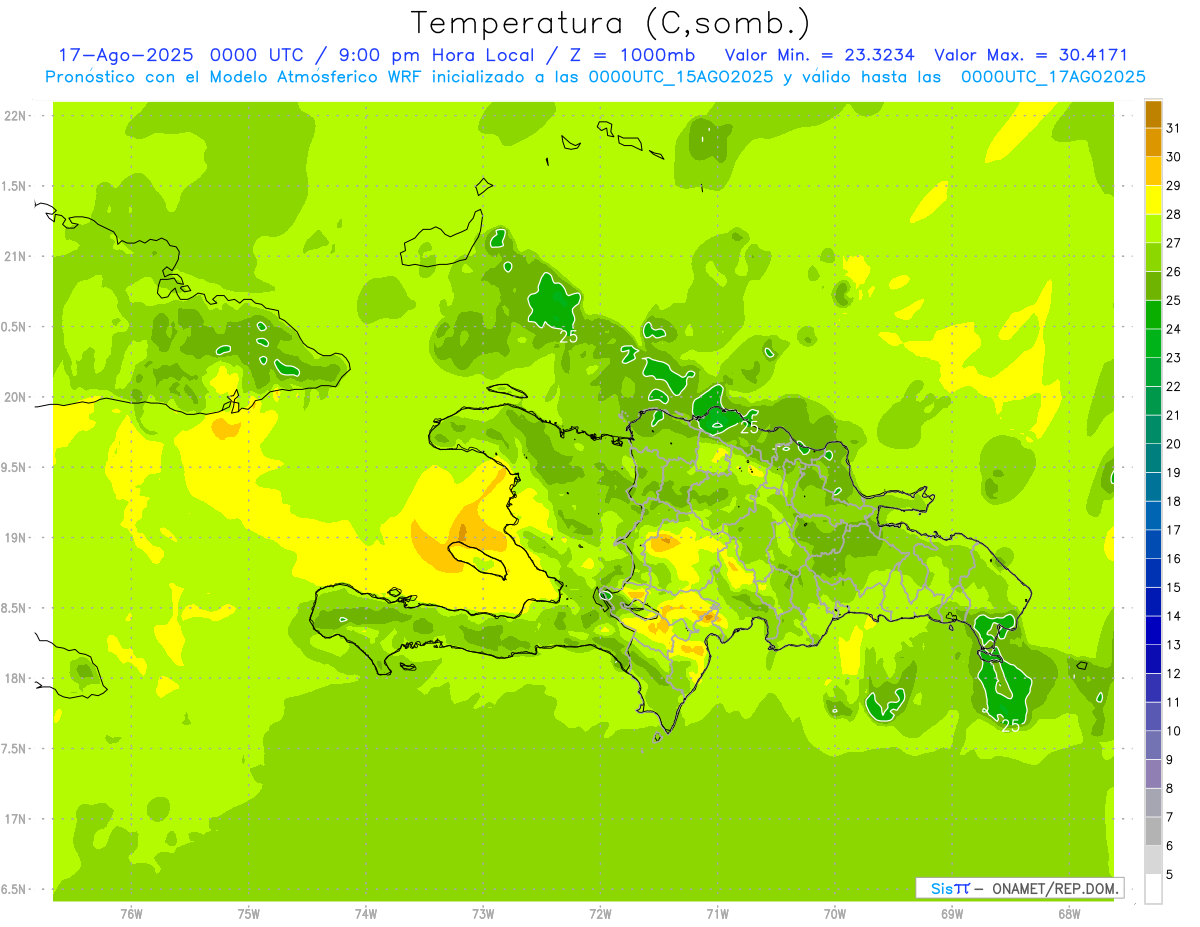Click the title 'Temperatura (C,somb.)'
This screenshot has height=927, width=1200.
[x=611, y=22]
